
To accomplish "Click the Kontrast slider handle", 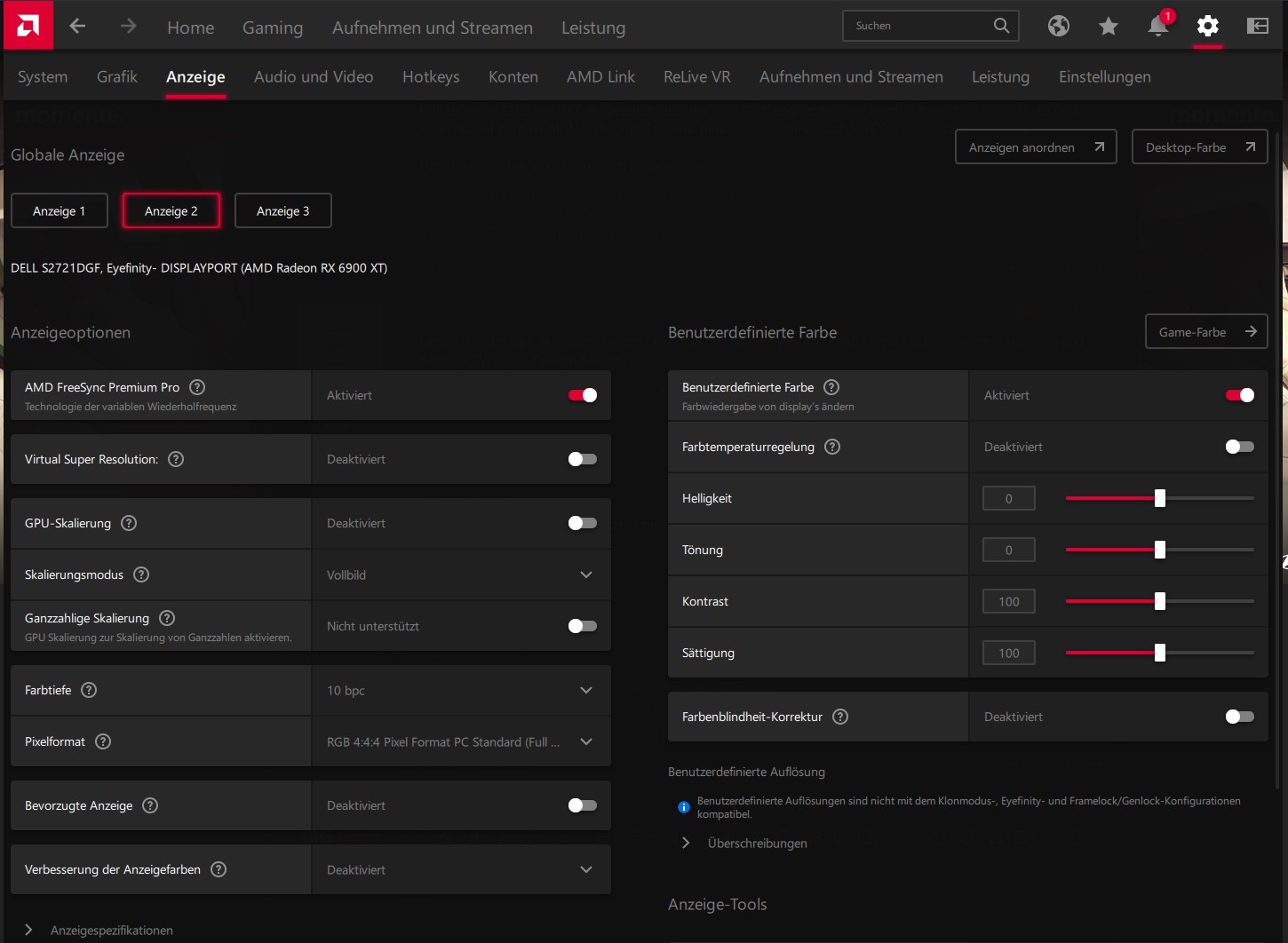I will (1160, 601).
